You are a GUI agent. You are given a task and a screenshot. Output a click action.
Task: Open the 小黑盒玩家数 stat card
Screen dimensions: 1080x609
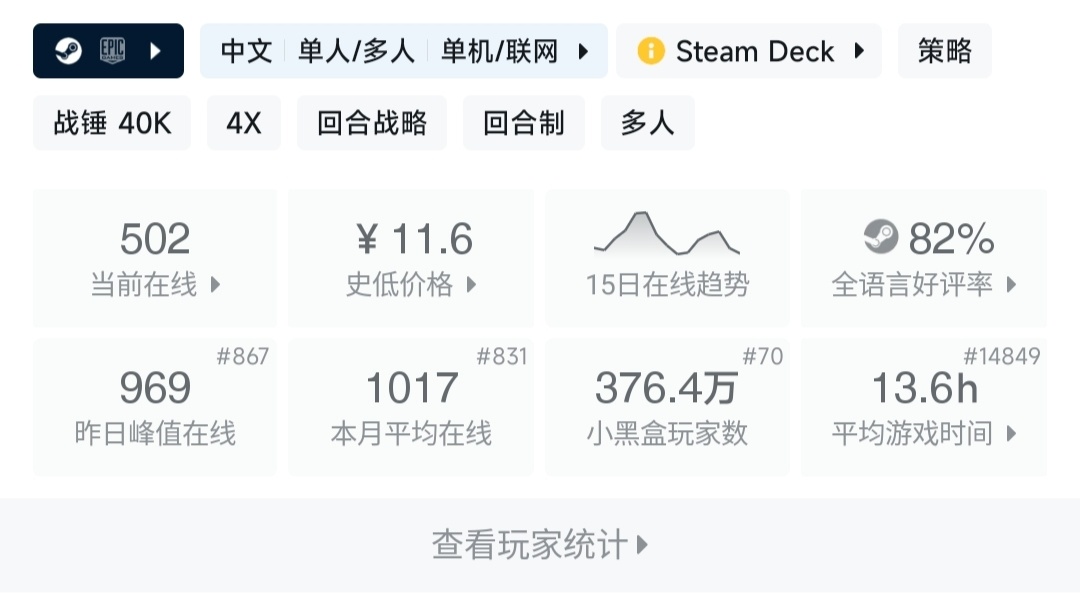[x=667, y=407]
